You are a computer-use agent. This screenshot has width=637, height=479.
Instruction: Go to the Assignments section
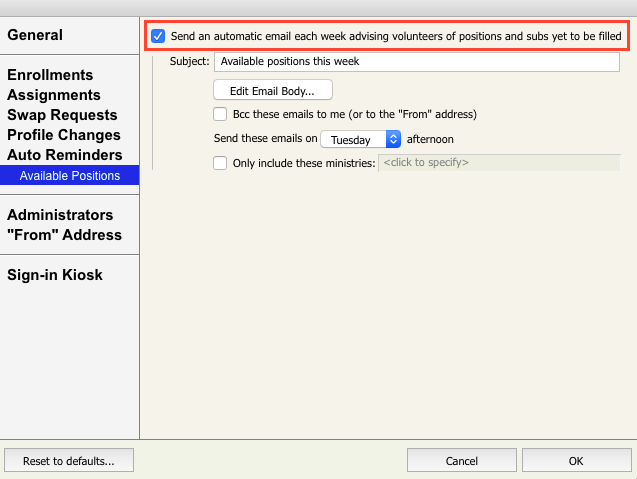tap(54, 95)
